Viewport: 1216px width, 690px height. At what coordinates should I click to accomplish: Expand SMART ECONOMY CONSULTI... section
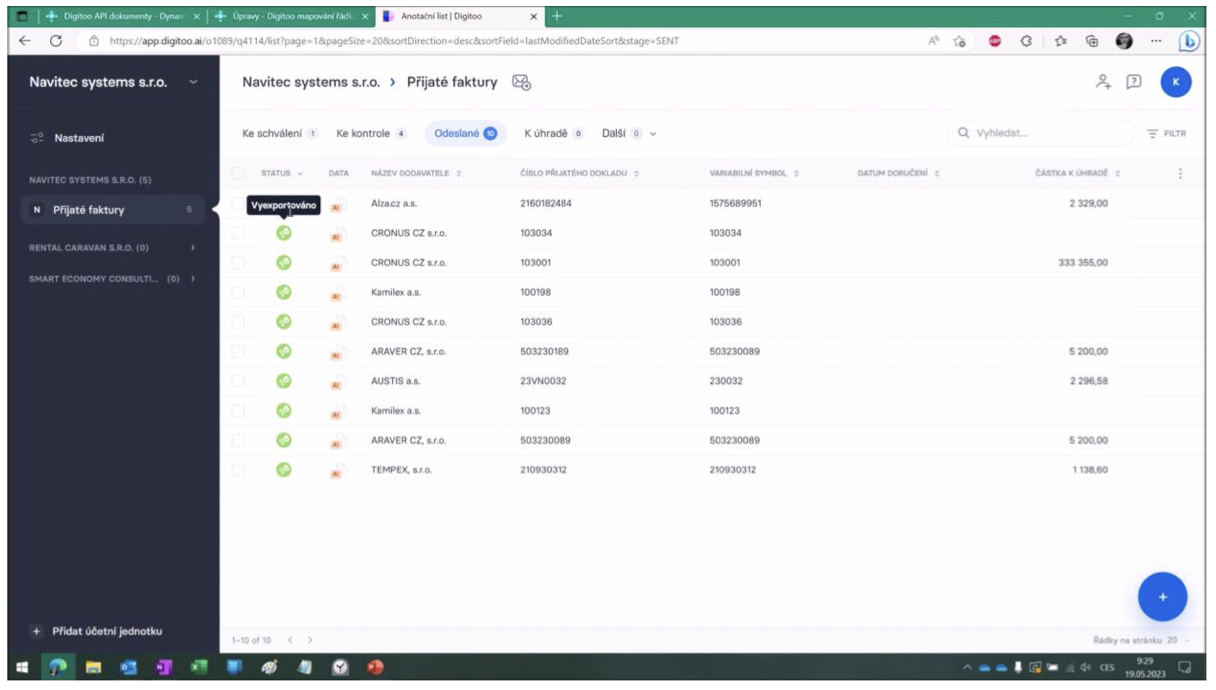pos(193,279)
